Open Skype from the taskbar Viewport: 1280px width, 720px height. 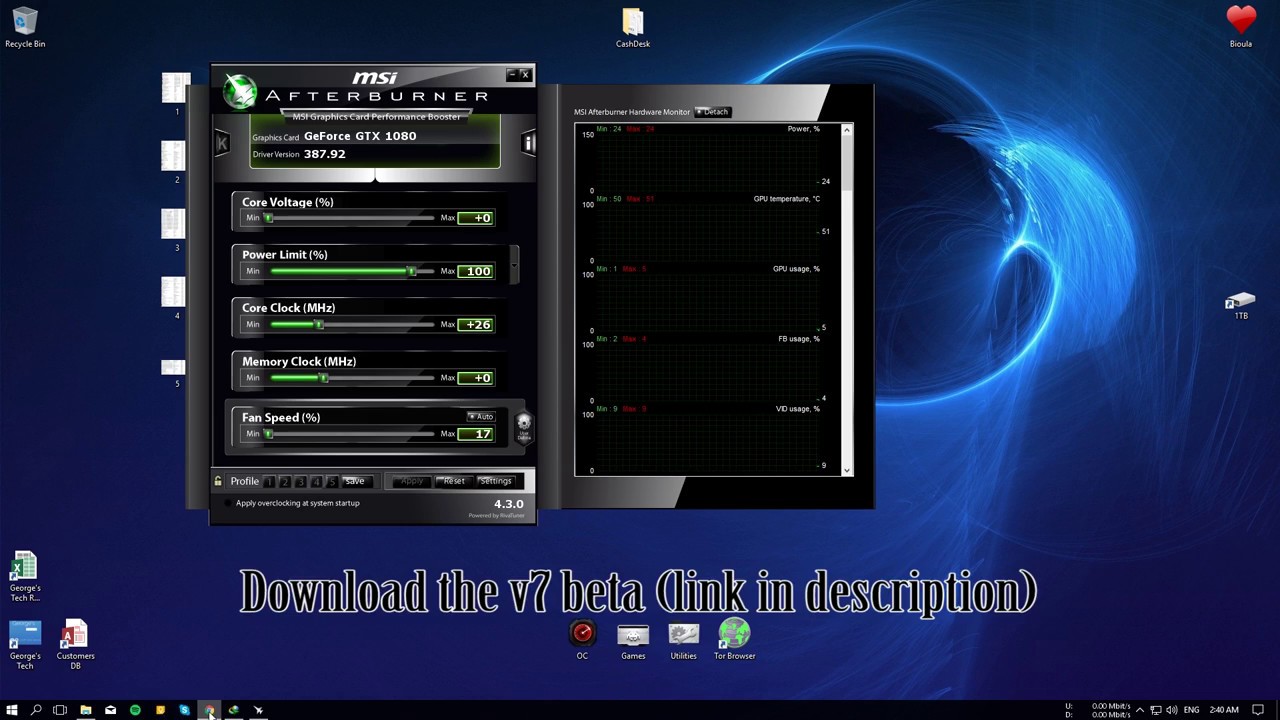(184, 710)
